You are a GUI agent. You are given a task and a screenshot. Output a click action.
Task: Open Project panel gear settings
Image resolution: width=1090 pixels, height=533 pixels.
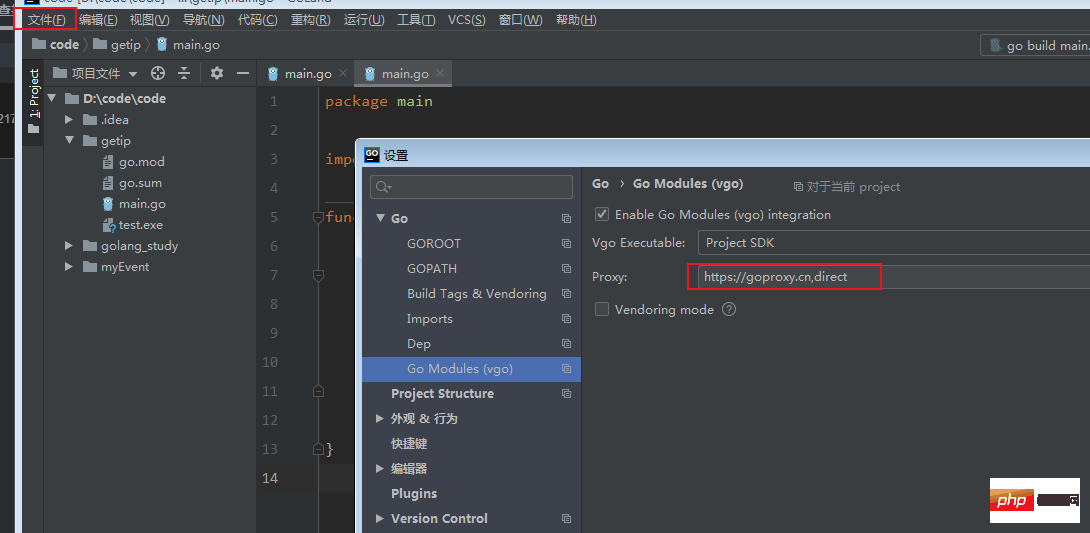click(217, 73)
